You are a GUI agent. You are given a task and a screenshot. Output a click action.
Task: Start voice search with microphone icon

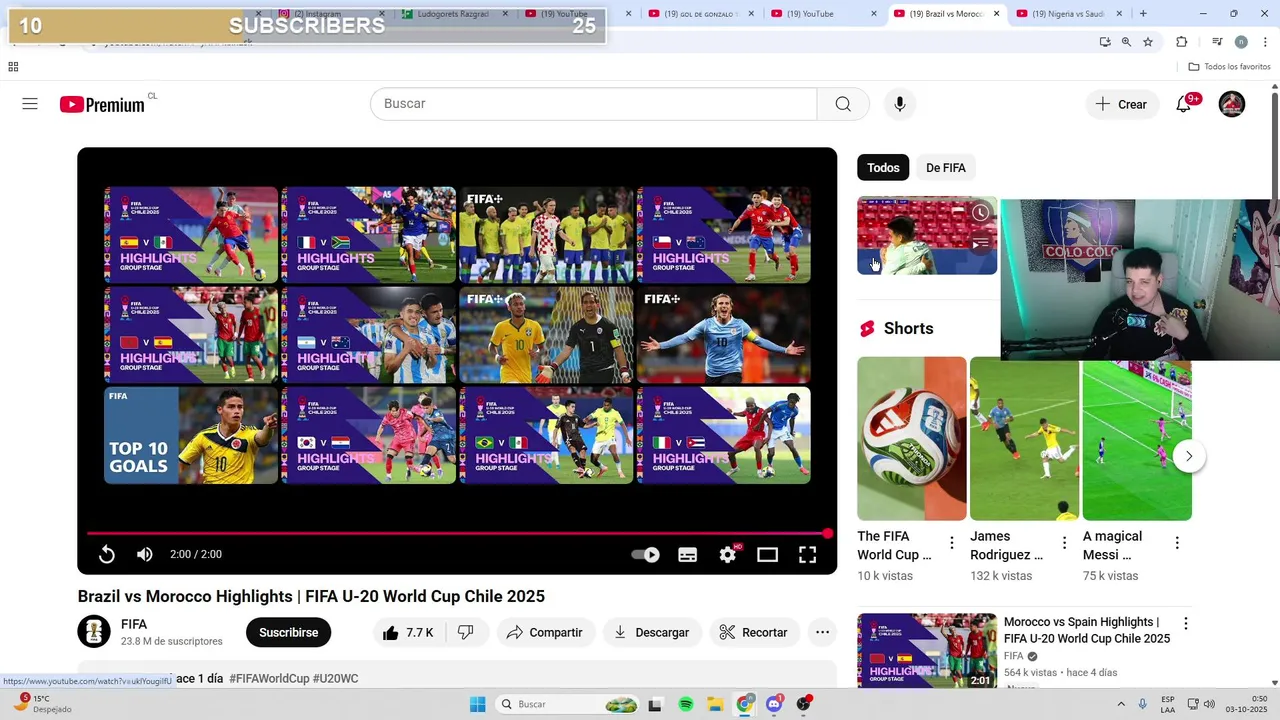click(900, 104)
